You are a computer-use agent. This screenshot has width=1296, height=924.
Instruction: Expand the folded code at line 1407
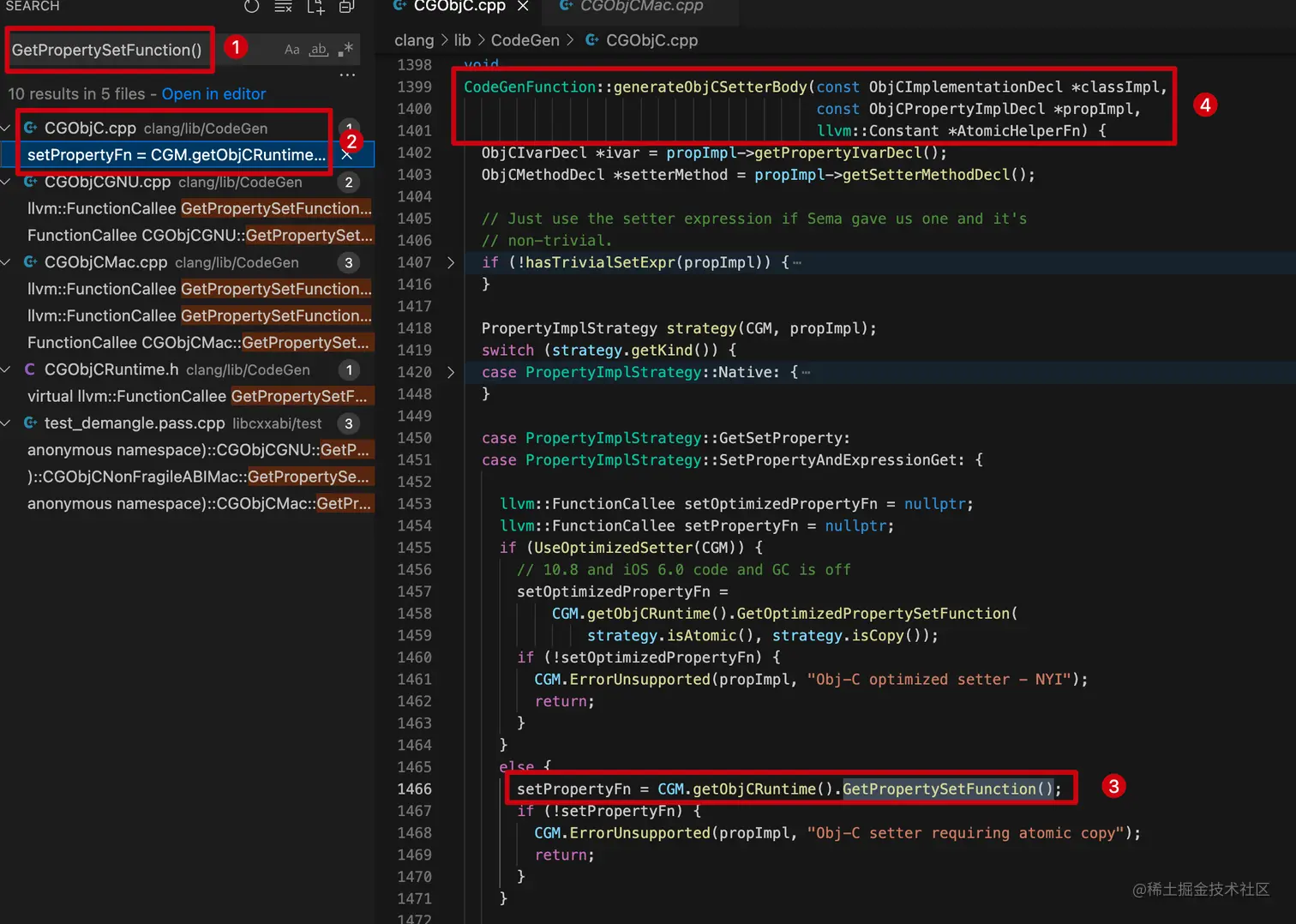[452, 262]
